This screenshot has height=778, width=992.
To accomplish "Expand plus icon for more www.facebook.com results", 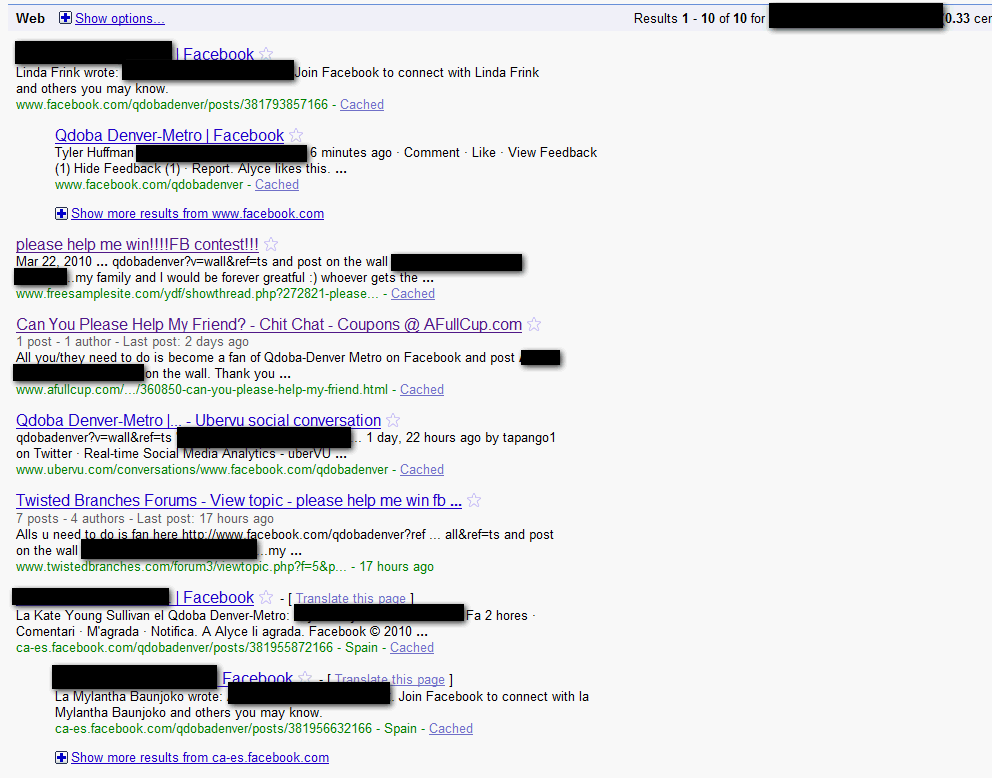I will click(x=61, y=213).
